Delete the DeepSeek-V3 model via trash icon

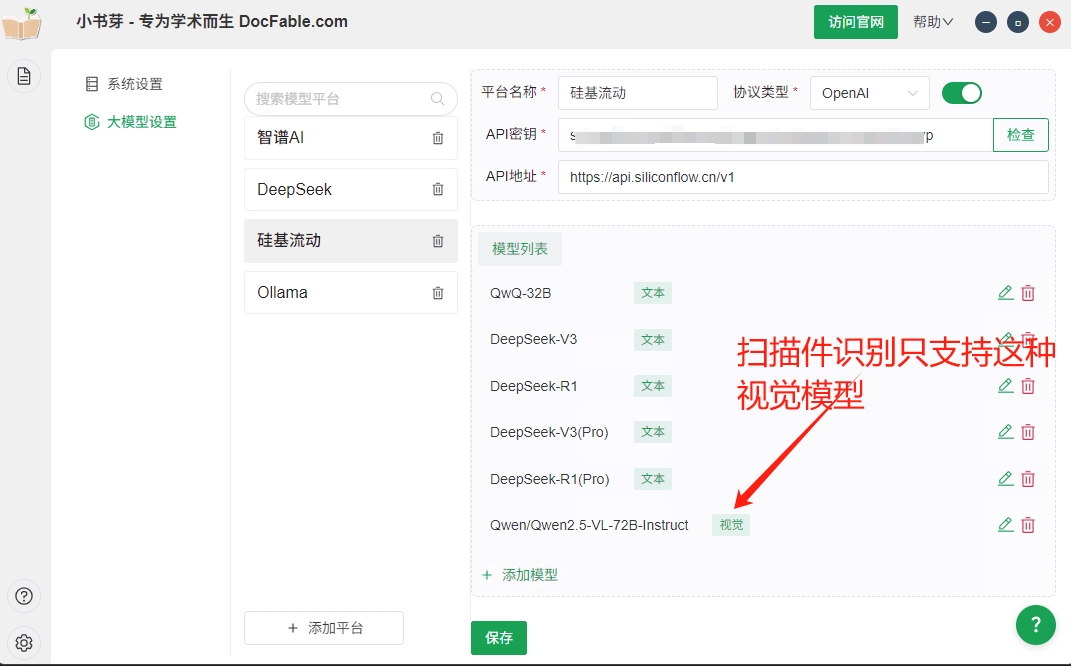[1028, 339]
